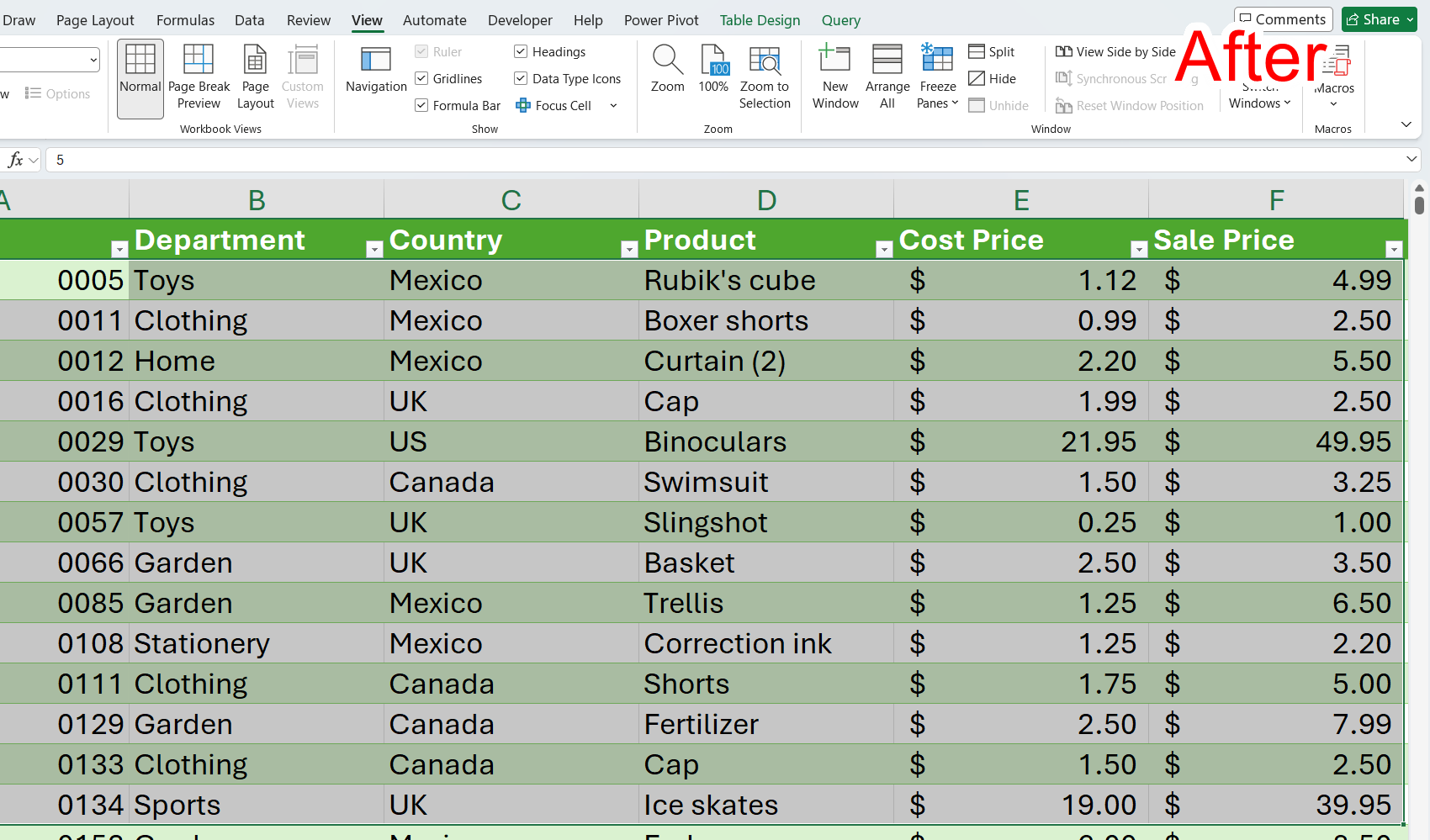Open the Review tab
Screen dimensions: 1430x840
click(x=309, y=20)
